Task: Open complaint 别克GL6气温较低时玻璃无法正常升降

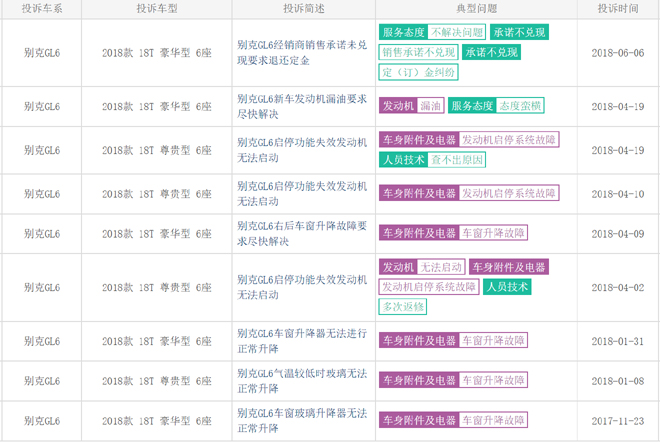Action: [302, 381]
